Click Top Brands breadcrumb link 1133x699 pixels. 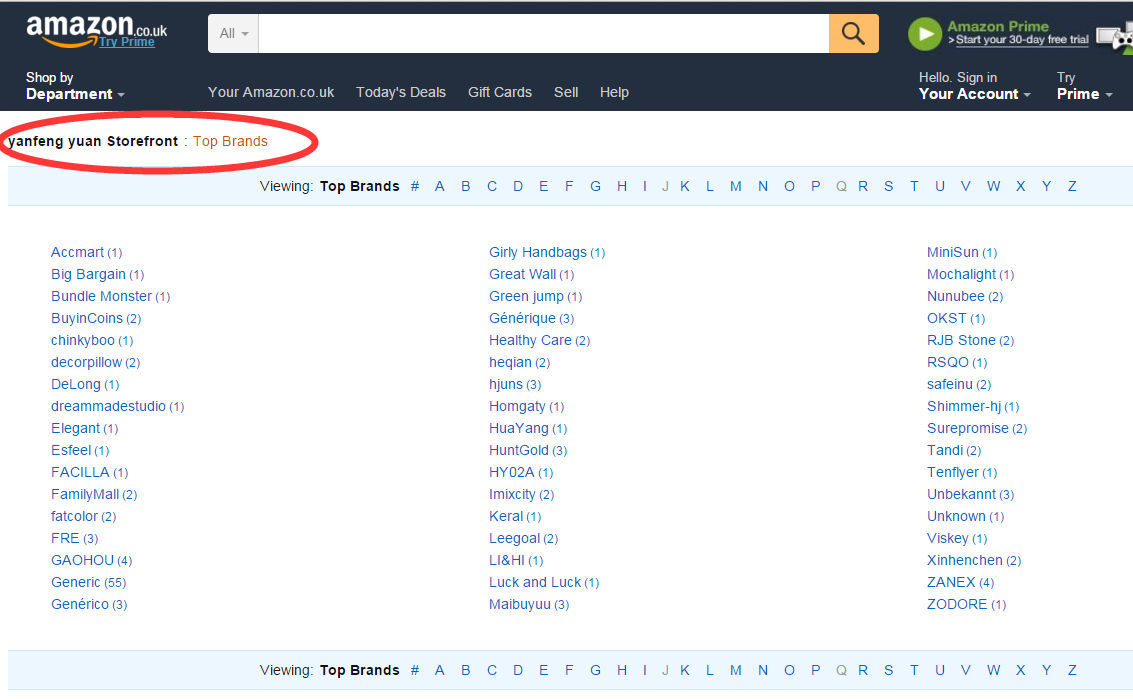[x=230, y=142]
